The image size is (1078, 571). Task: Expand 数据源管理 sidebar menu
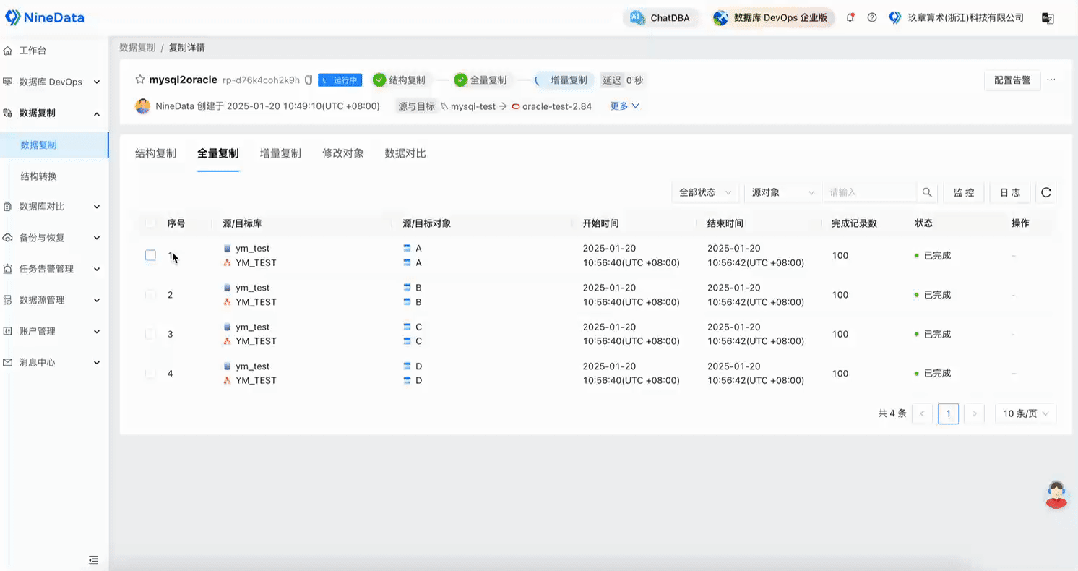coord(54,300)
